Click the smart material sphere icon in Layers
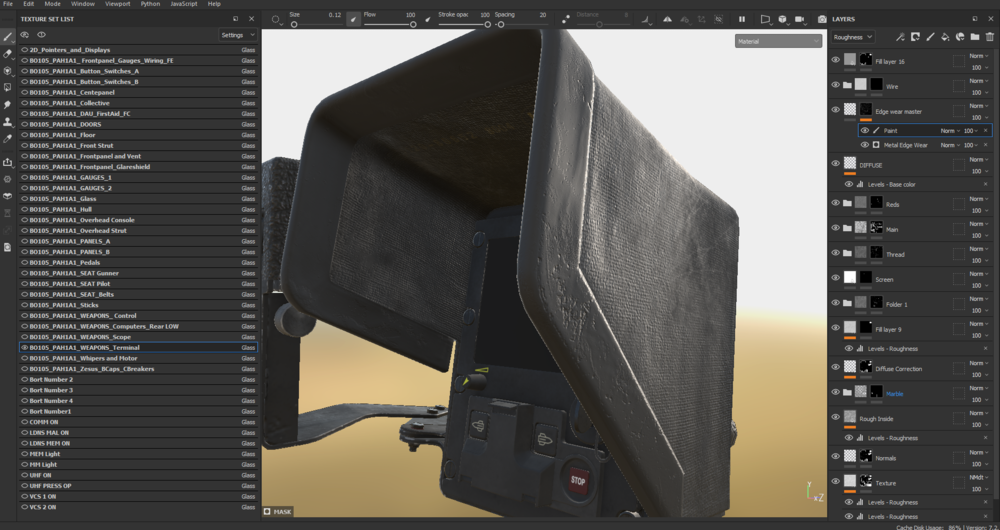The image size is (1000, 530). point(960,37)
